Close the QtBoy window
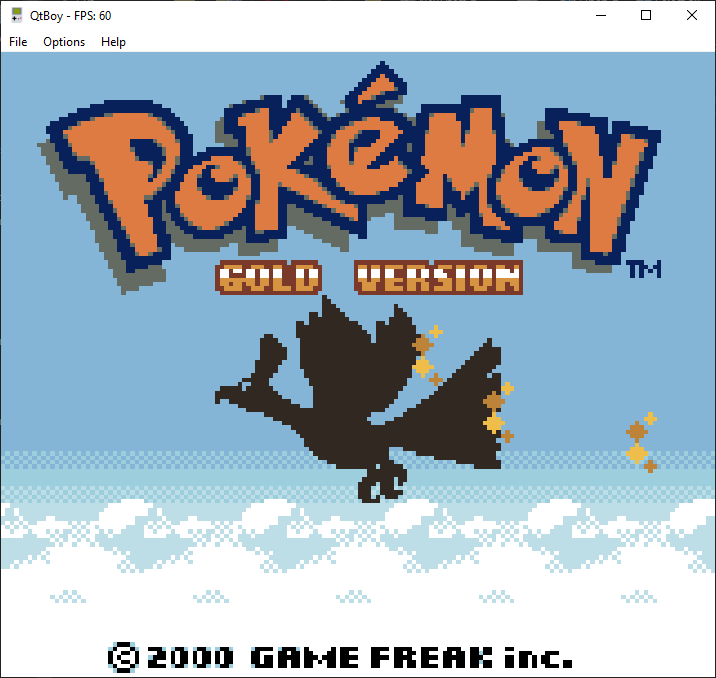The image size is (716, 678). click(x=691, y=16)
